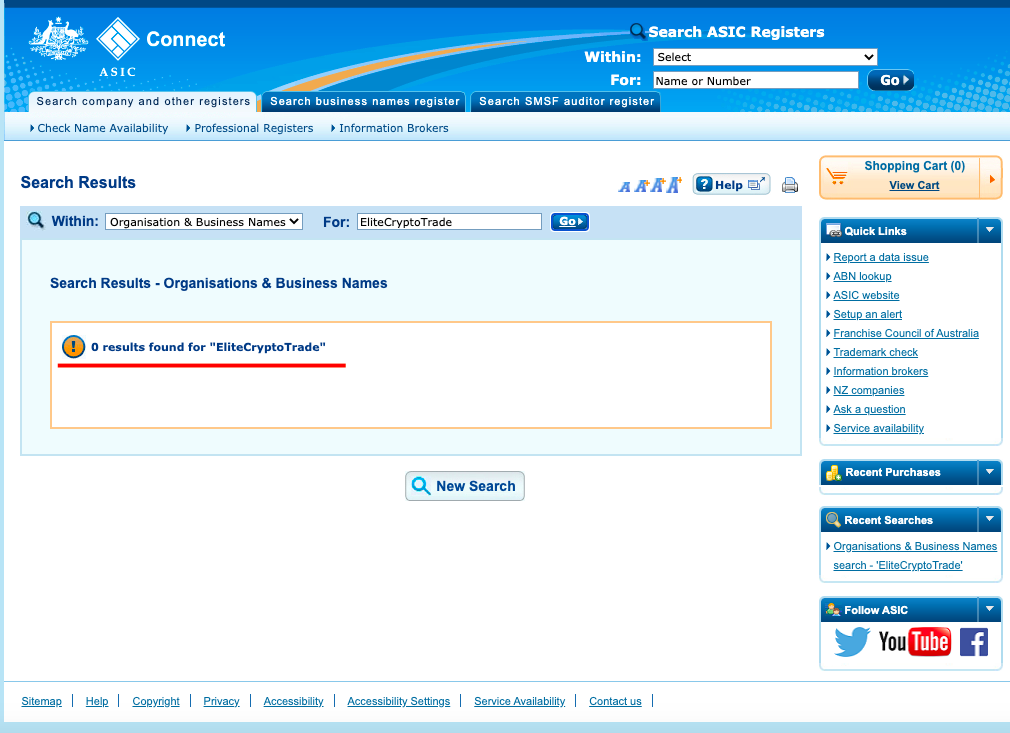Click the Australian coat of arms emblem
Screen dimensions: 1010x733
(x=58, y=39)
